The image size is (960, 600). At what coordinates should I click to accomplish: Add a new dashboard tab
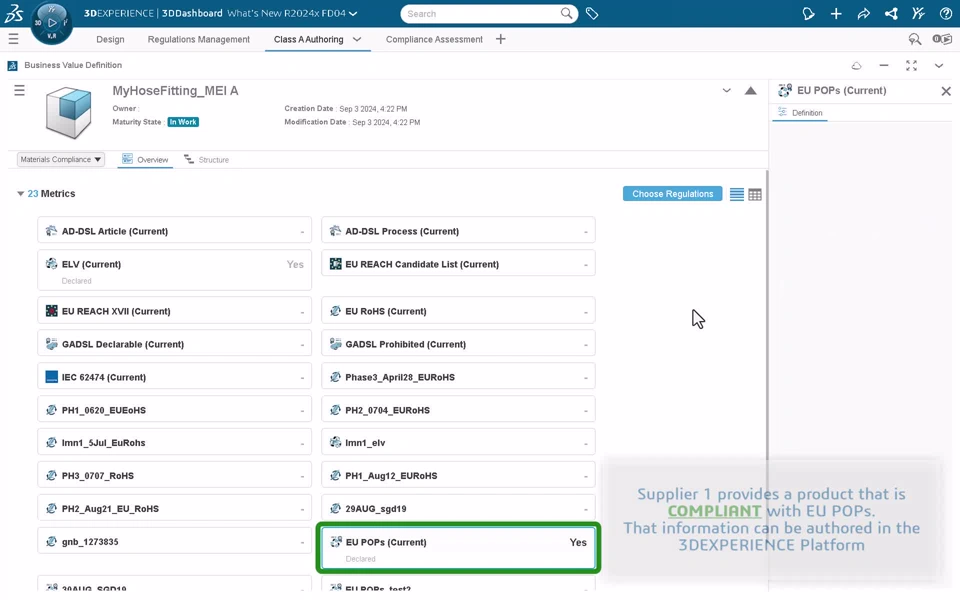500,39
